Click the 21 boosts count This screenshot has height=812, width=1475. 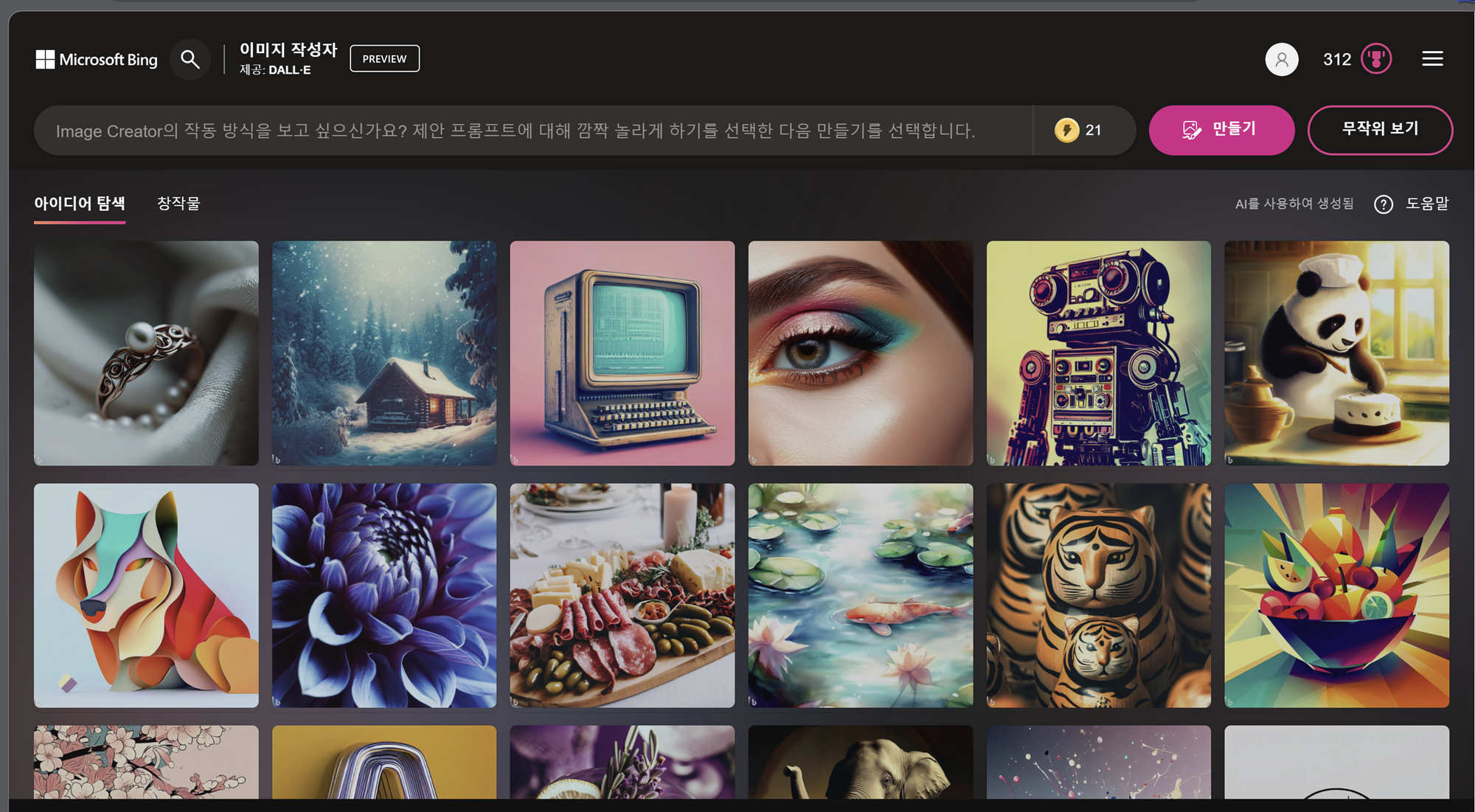[x=1094, y=131]
